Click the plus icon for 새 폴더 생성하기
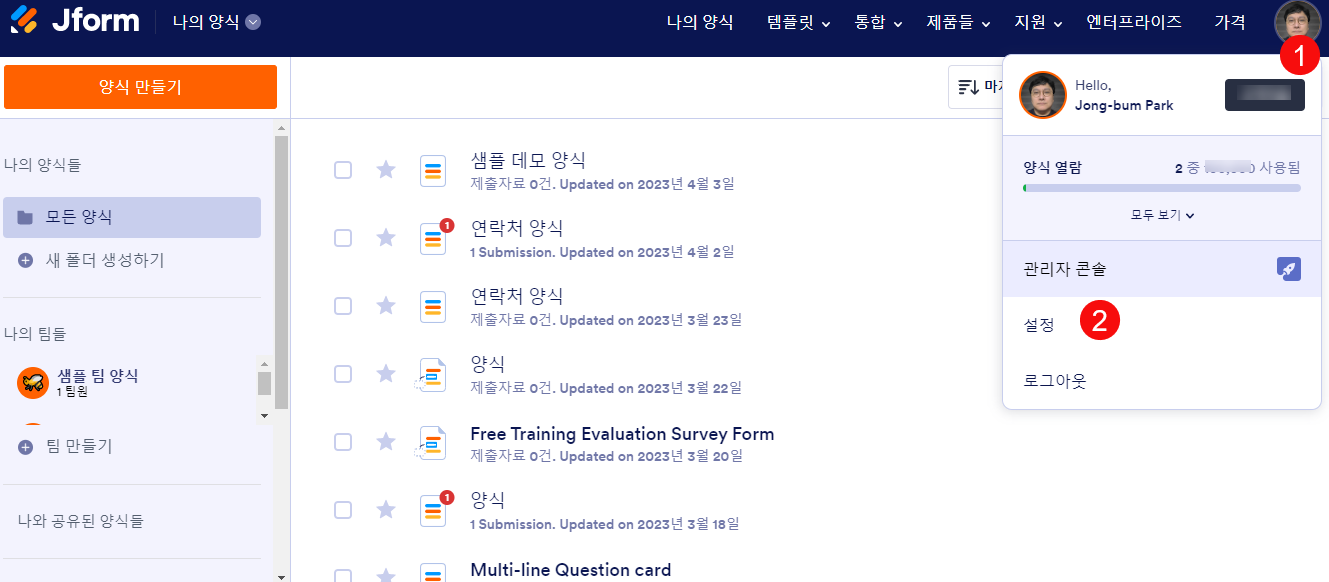Screen dimensions: 1329x582 tap(26, 260)
